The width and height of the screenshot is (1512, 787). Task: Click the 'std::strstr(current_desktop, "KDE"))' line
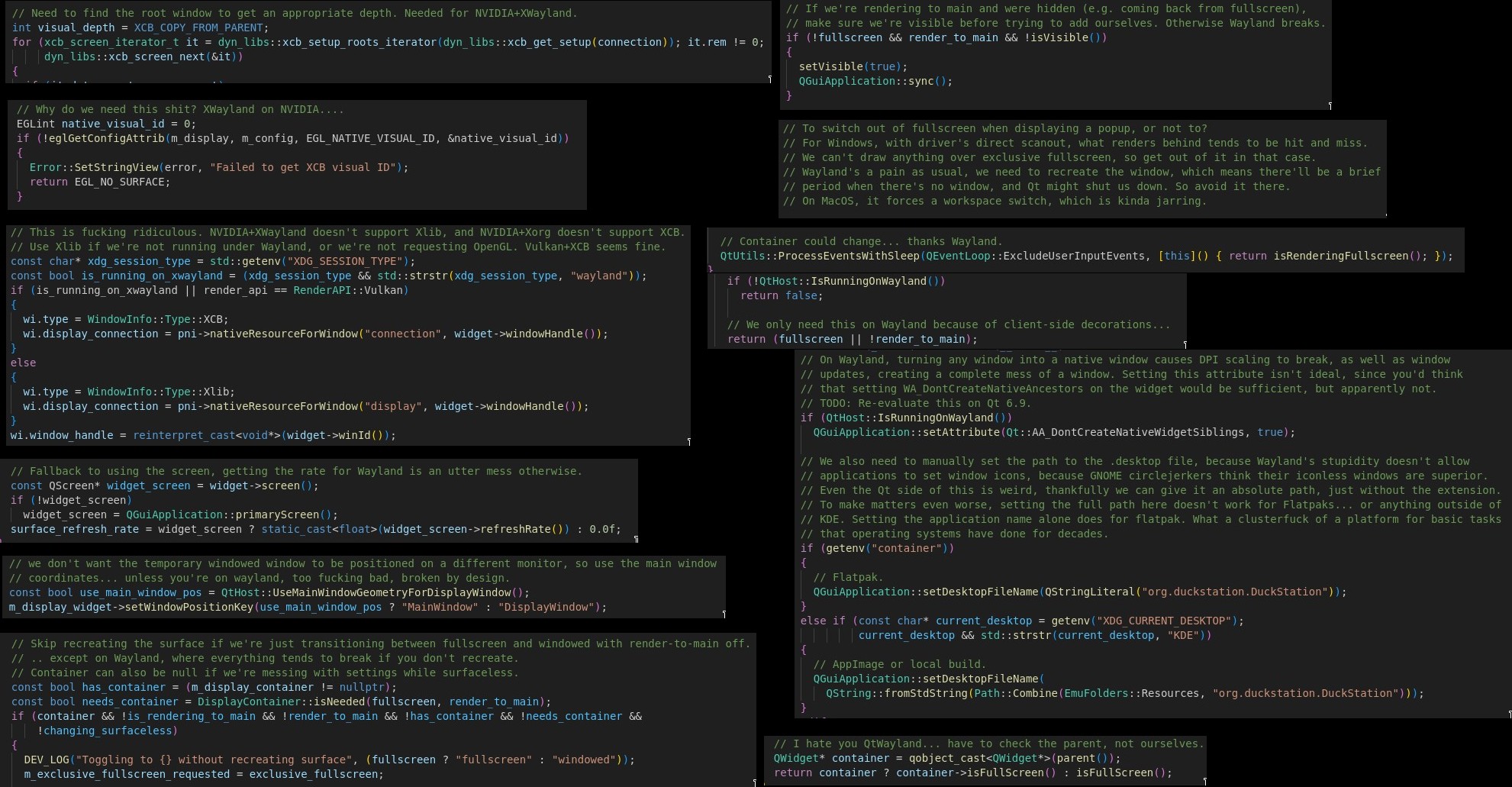pyautogui.click(x=1035, y=635)
